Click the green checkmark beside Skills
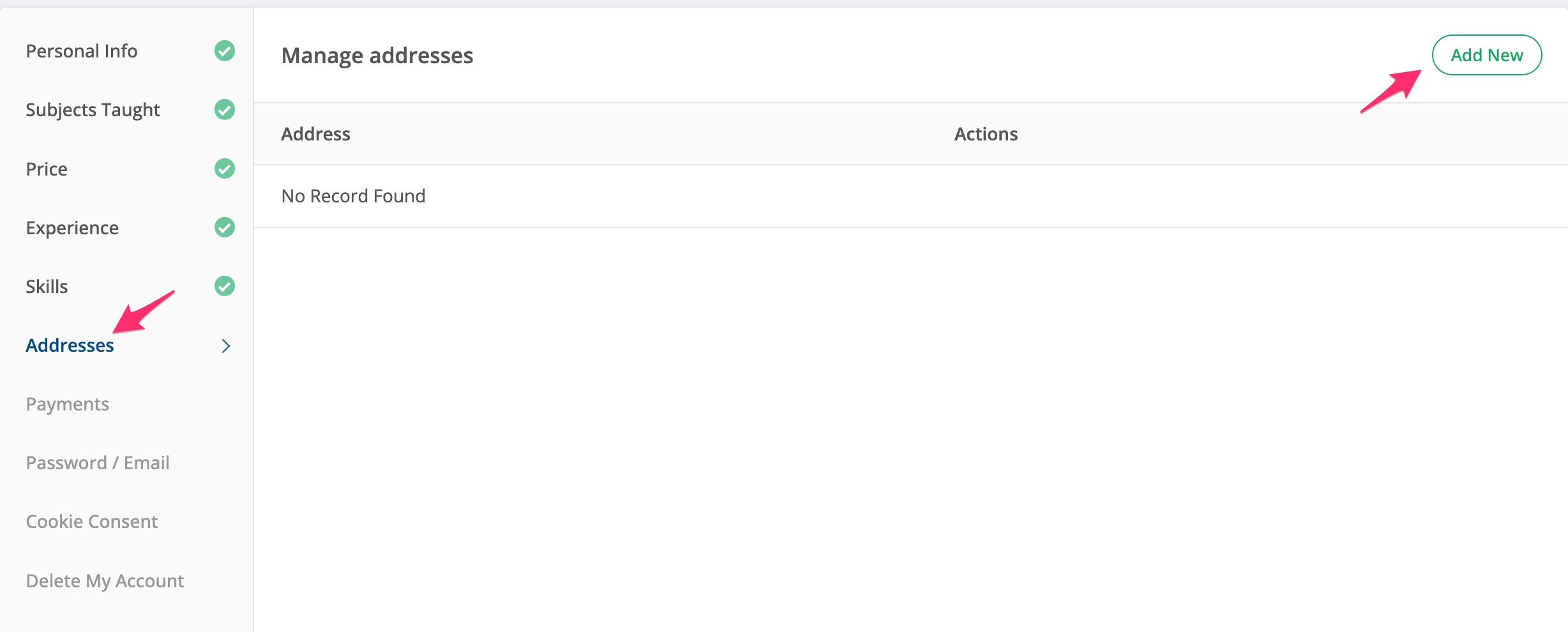1568x632 pixels. pyautogui.click(x=225, y=286)
